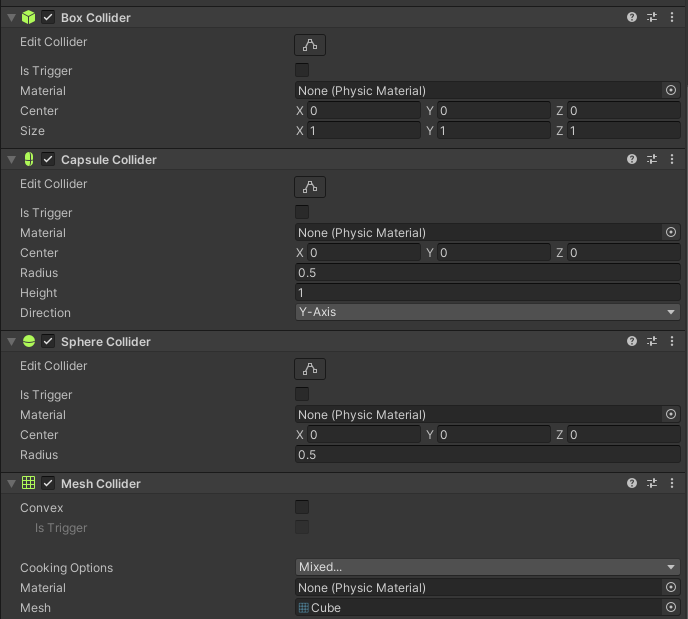Image resolution: width=688 pixels, height=619 pixels.
Task: Click the Capsule Collider icon
Action: [29, 159]
